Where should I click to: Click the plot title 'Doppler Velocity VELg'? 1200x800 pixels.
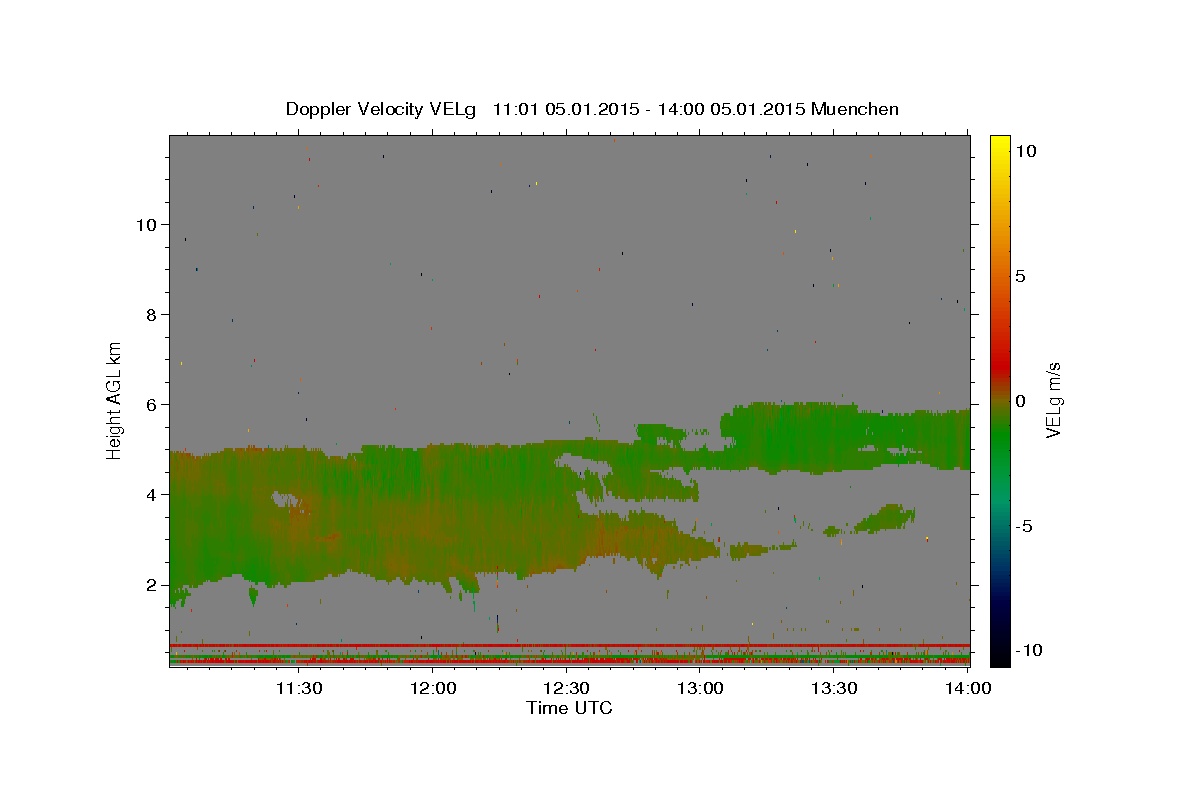[382, 109]
